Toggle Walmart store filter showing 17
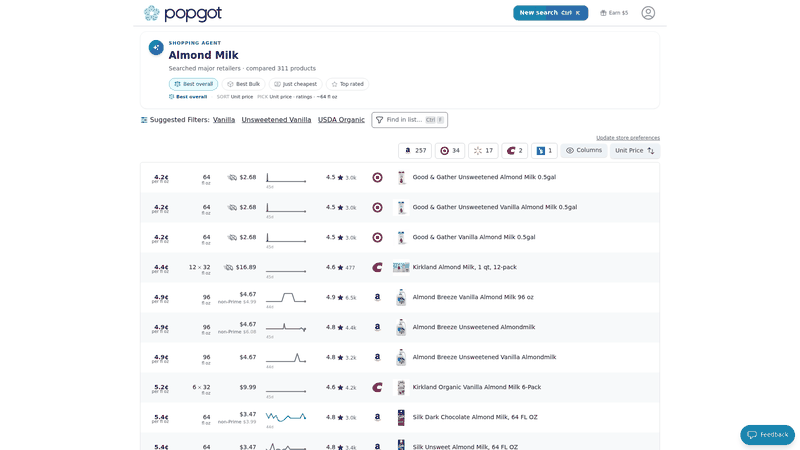800x450 pixels. [x=483, y=151]
